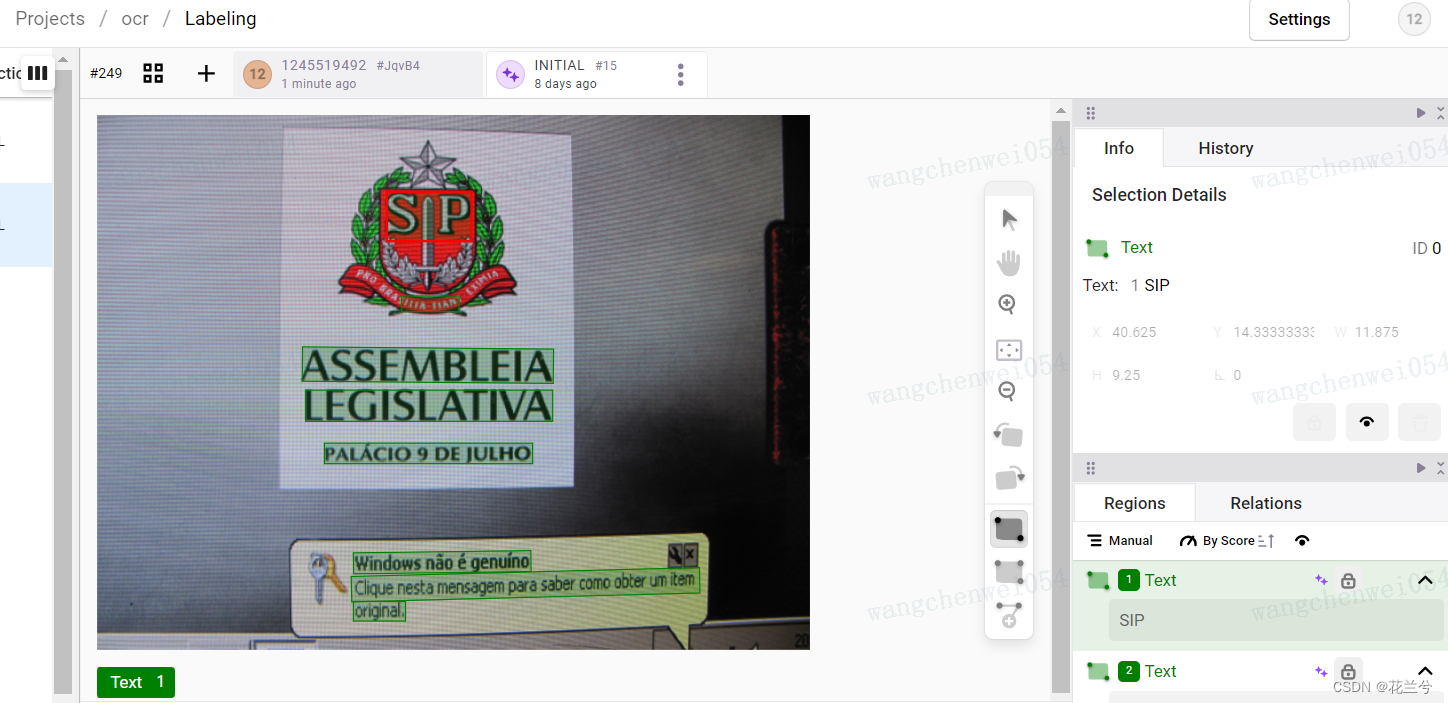
Task: Select the ASSEMBLEIA text region on the image
Action: click(428, 366)
